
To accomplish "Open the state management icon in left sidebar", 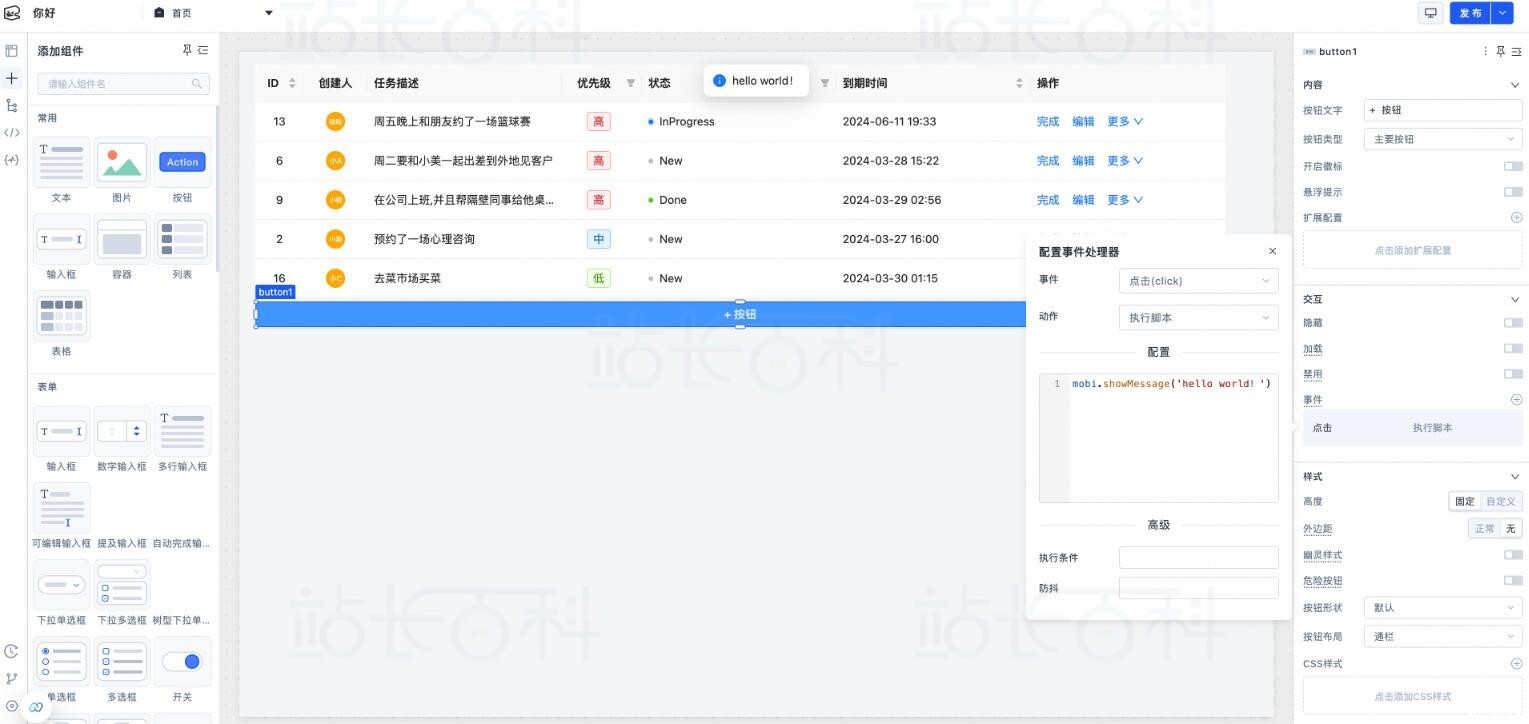I will click(x=12, y=158).
